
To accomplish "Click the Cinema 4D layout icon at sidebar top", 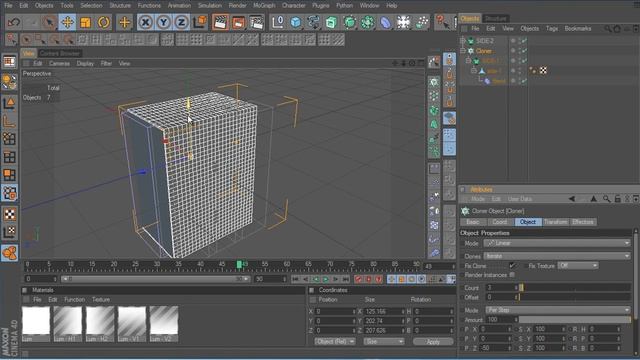I will pos(9,62).
